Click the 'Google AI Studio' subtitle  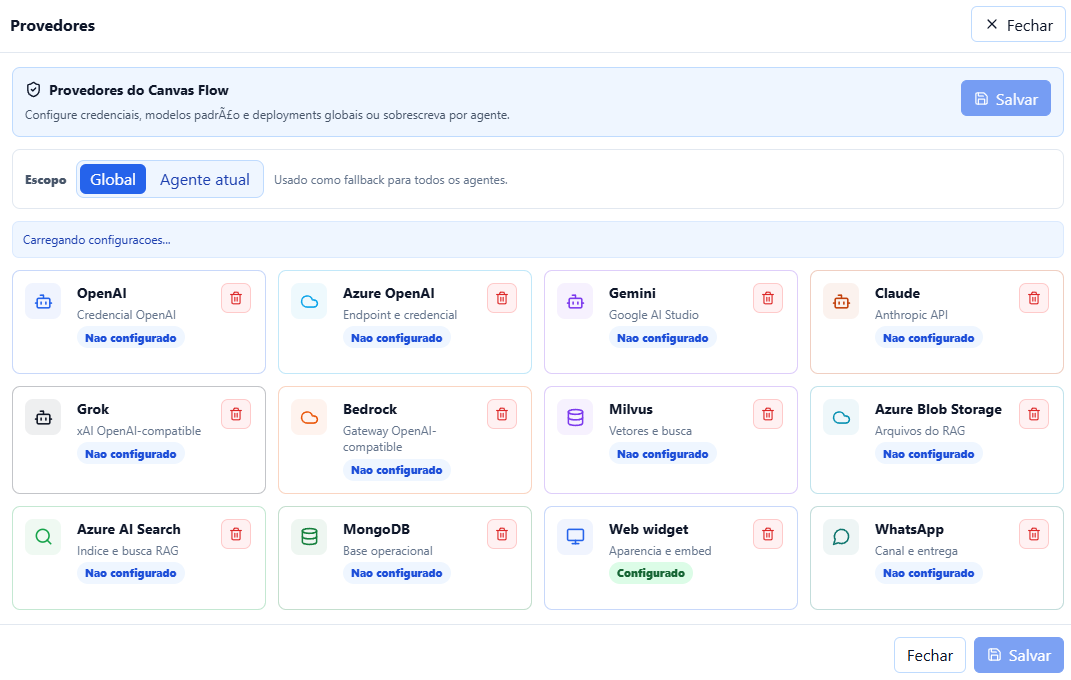click(x=654, y=315)
